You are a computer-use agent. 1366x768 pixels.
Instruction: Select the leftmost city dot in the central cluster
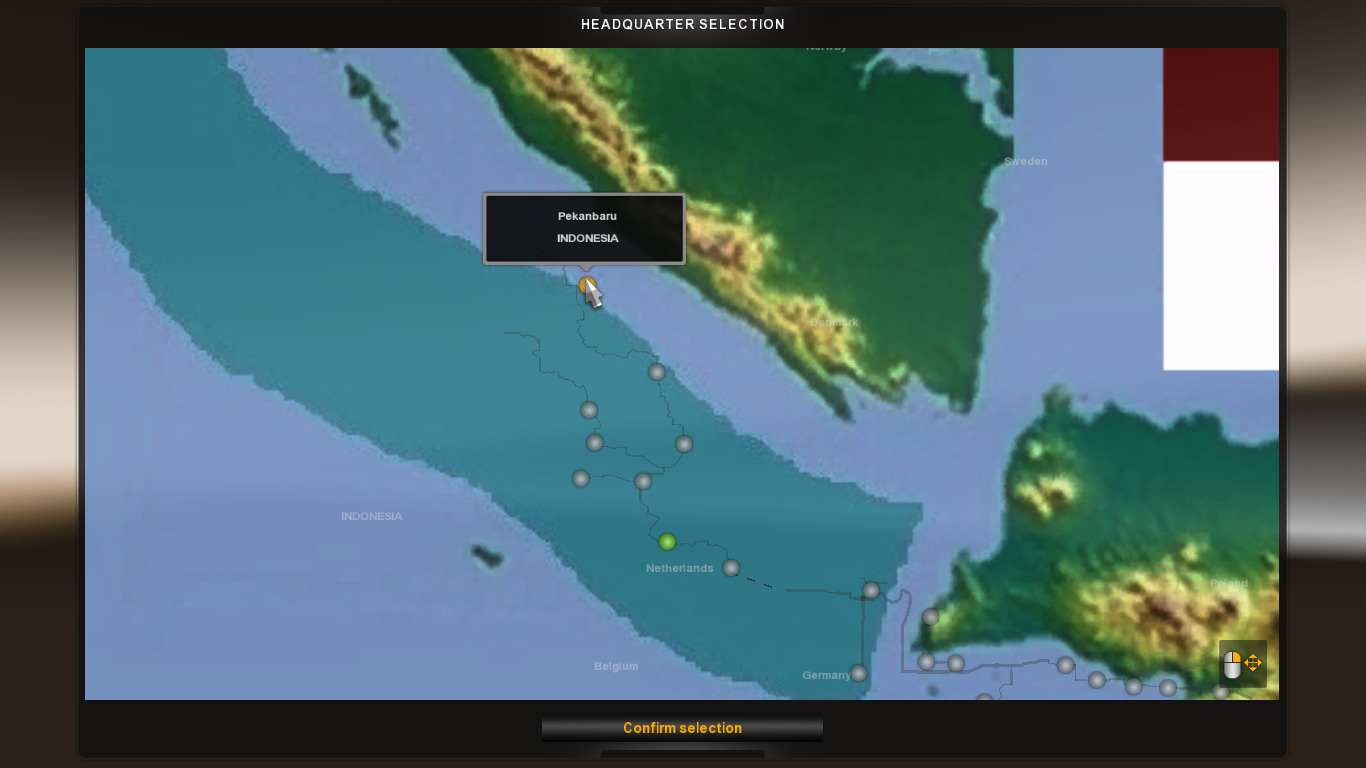click(x=580, y=478)
